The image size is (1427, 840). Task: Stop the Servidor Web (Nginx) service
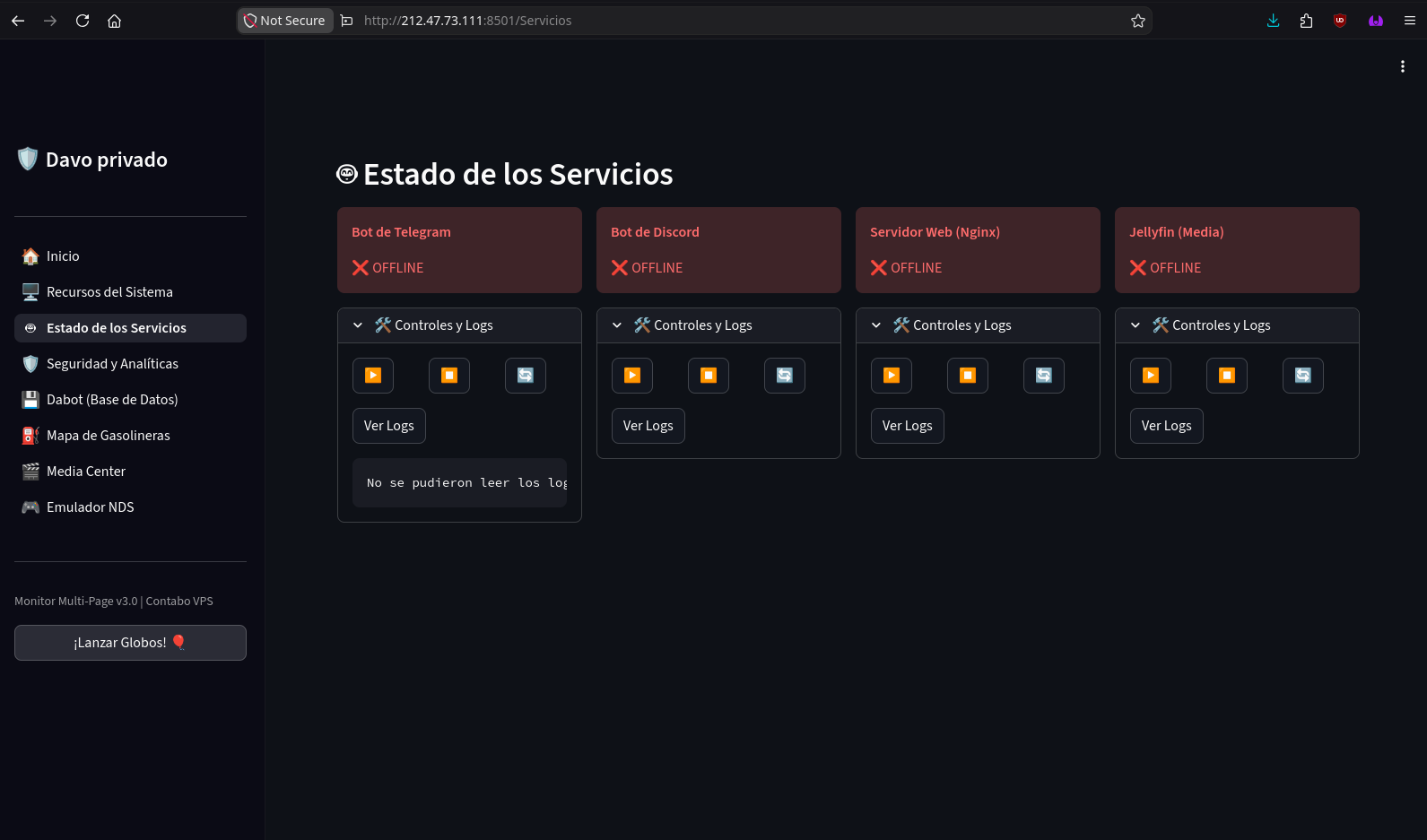[968, 376]
